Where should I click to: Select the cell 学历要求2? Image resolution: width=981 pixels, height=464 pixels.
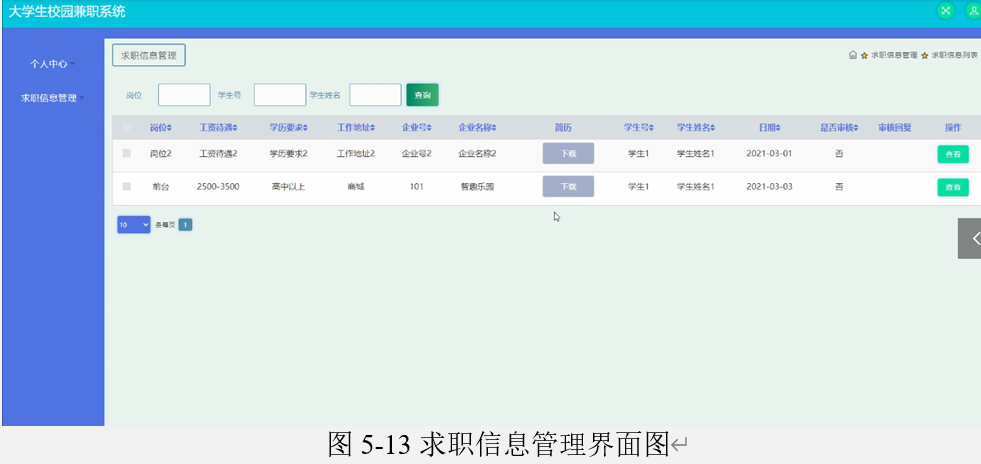coord(288,153)
